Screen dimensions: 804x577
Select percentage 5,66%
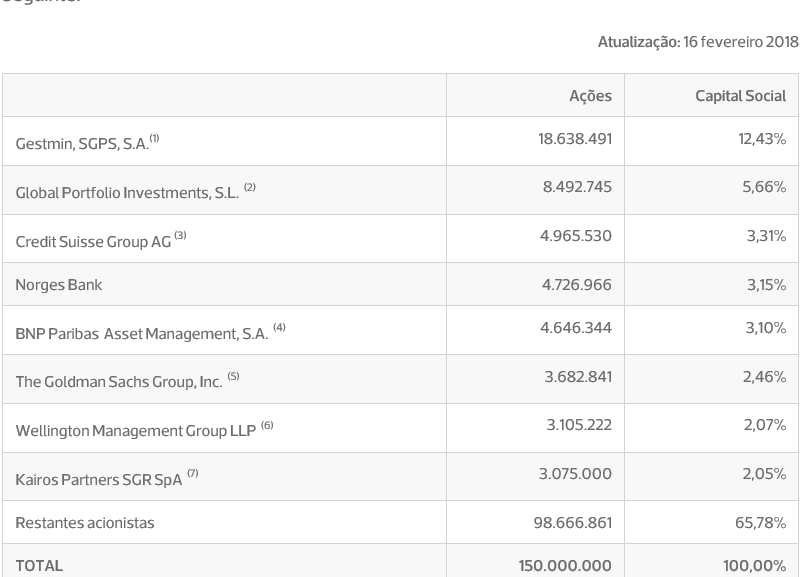pos(764,187)
